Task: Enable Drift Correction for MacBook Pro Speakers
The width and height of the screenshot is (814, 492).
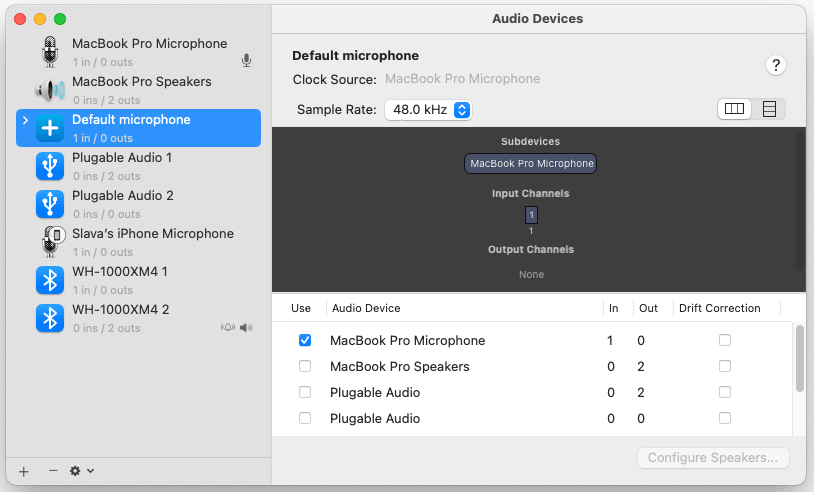Action: (725, 366)
